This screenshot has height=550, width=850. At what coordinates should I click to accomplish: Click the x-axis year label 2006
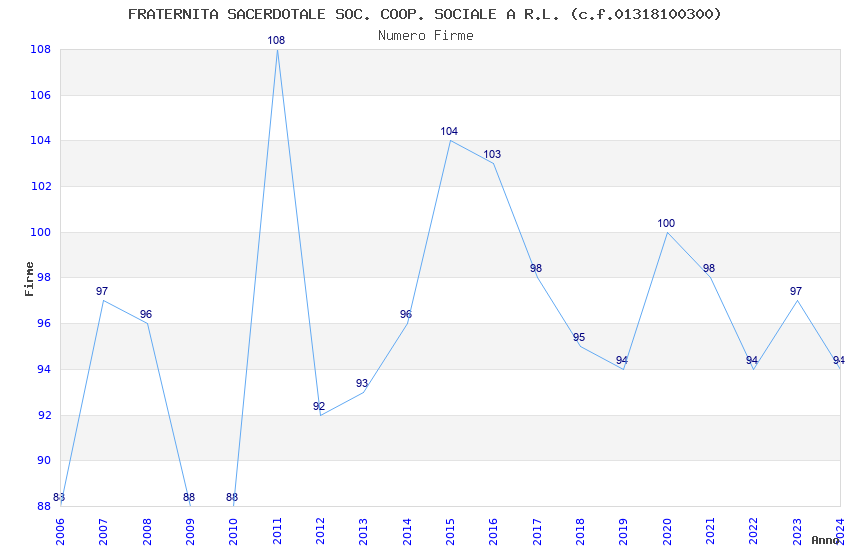point(60,531)
